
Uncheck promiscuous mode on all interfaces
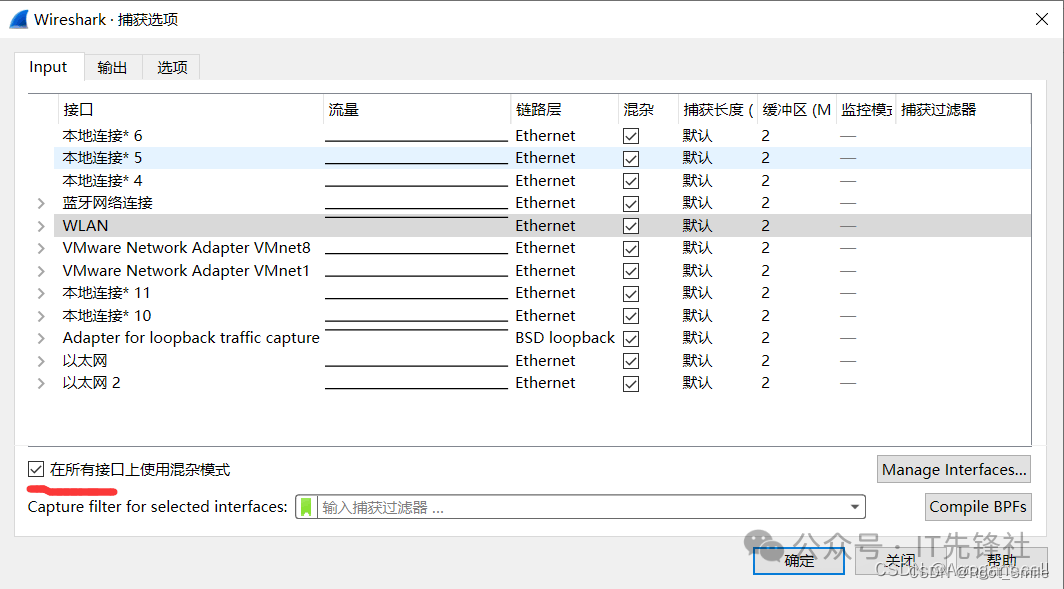point(37,469)
